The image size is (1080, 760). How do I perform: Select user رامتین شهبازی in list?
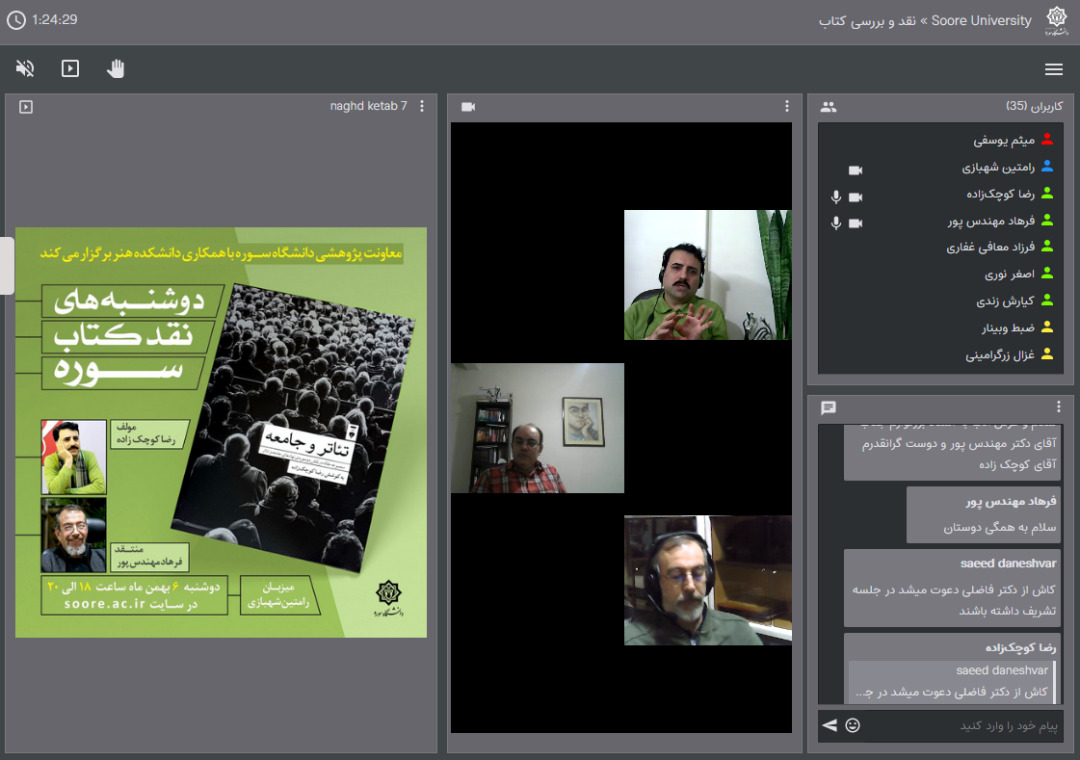coord(940,167)
